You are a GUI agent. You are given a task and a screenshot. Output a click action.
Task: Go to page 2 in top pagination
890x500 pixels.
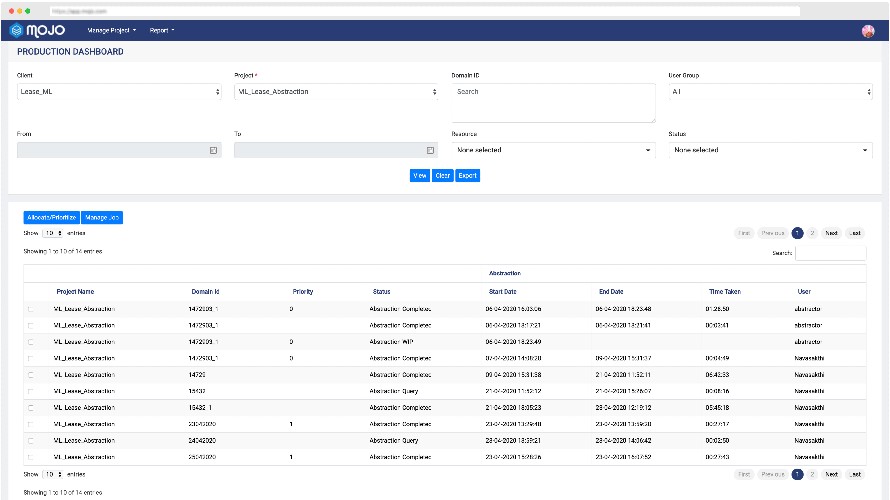(812, 233)
